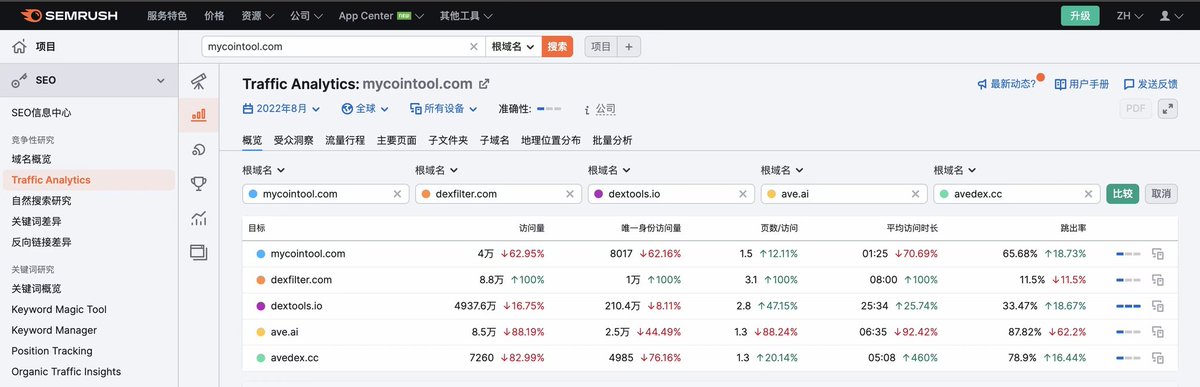
Task: Click the PDF export button
Action: [1135, 110]
